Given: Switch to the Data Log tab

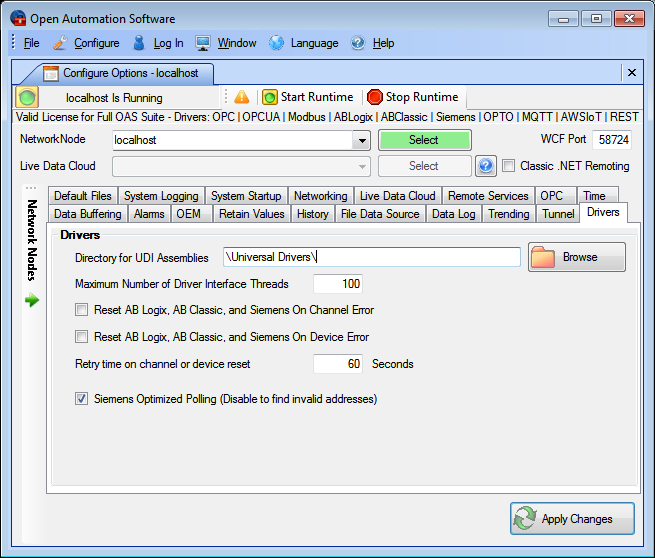Looking at the screenshot, I should coord(454,213).
